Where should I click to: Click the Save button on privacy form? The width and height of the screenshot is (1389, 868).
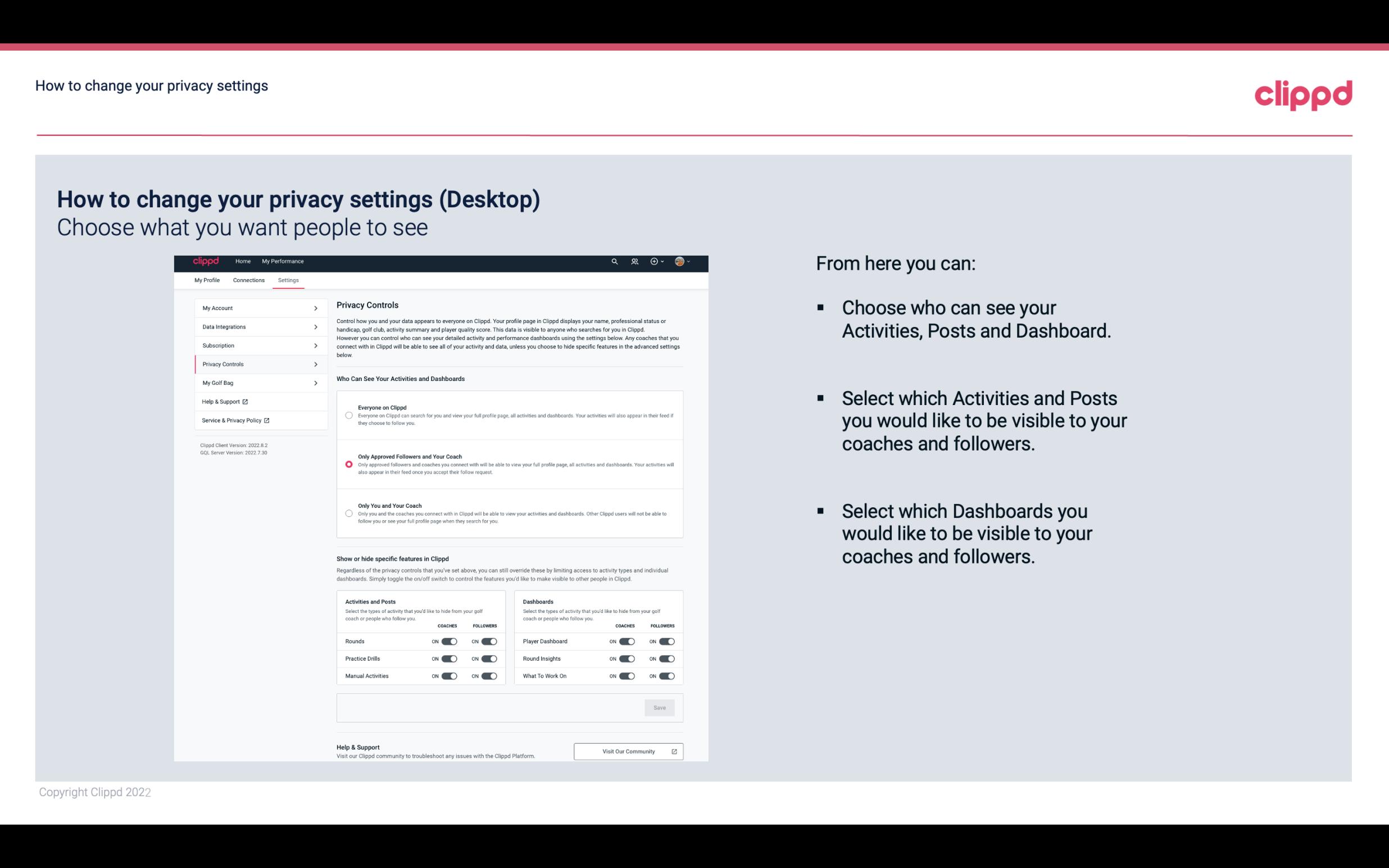(660, 708)
